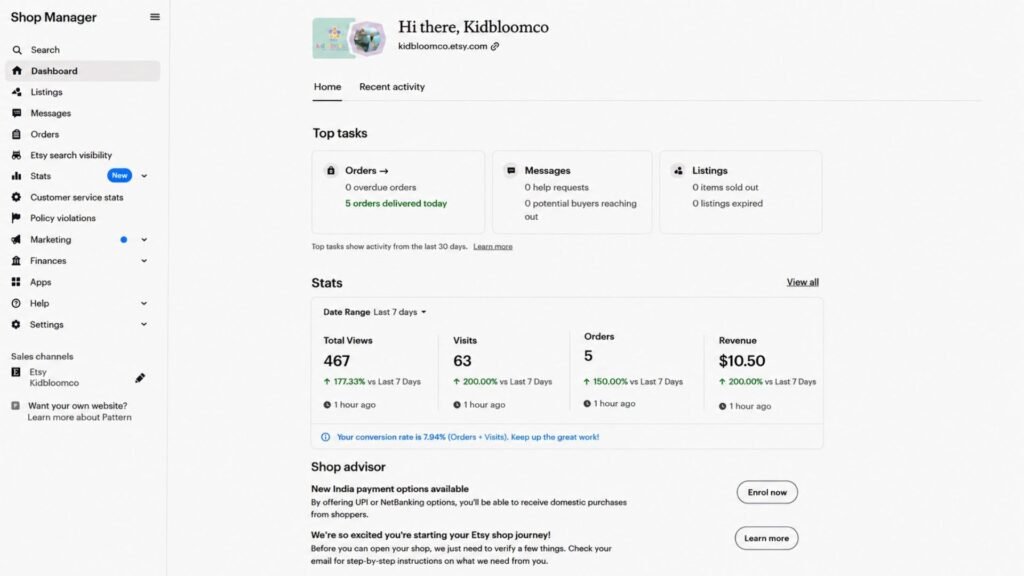Screen dimensions: 1024x576
Task: Open the View all stats link
Action: [803, 282]
